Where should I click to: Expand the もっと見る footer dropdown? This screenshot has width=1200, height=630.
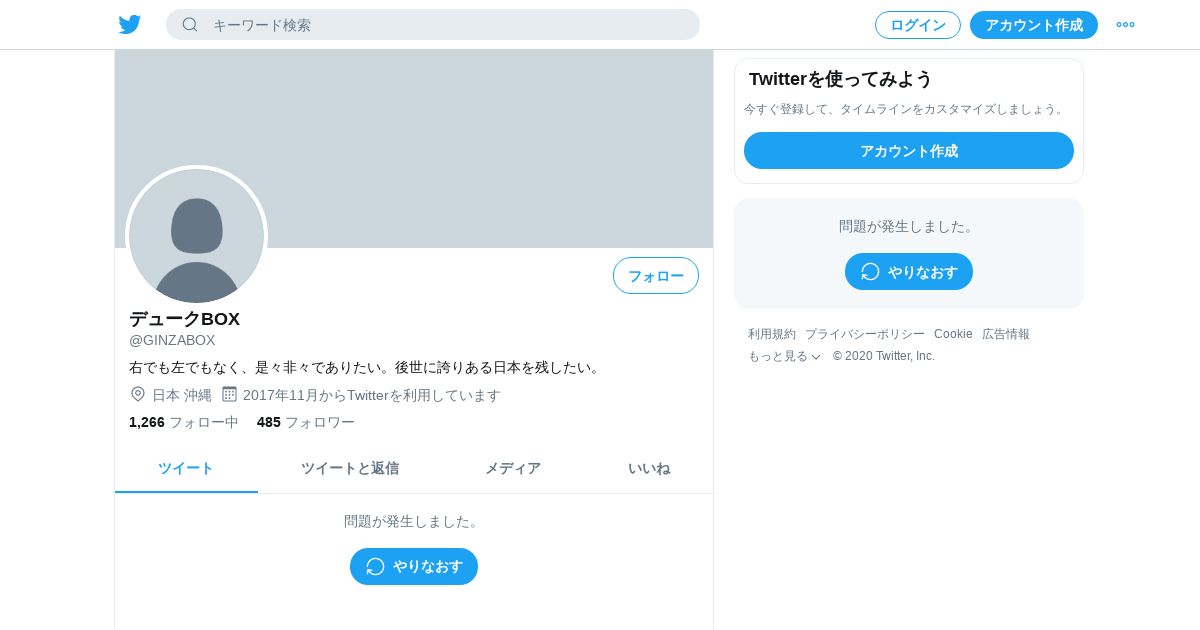(784, 356)
